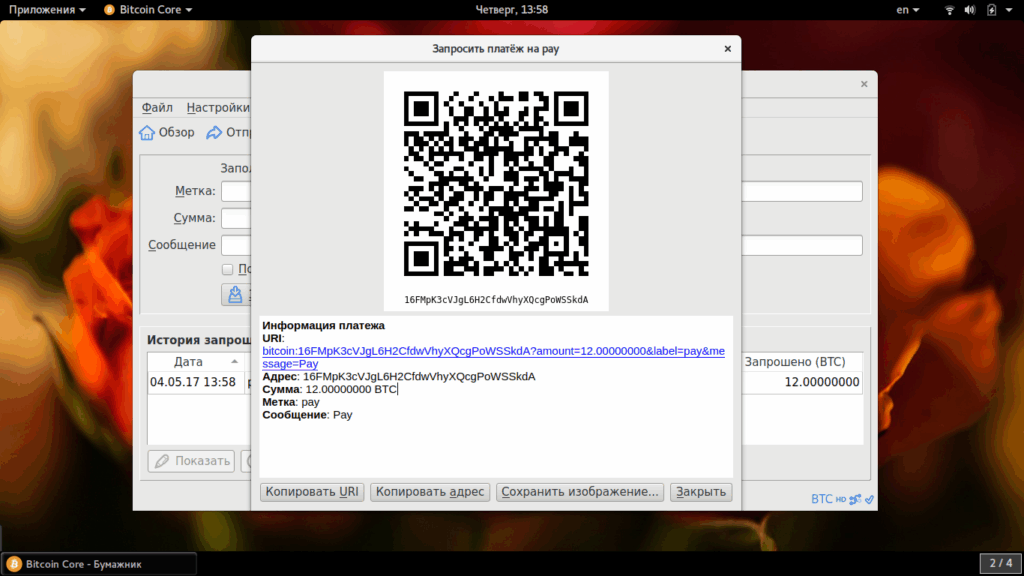This screenshot has width=1024, height=576.
Task: Click the Обзор home icon
Action: pos(147,133)
